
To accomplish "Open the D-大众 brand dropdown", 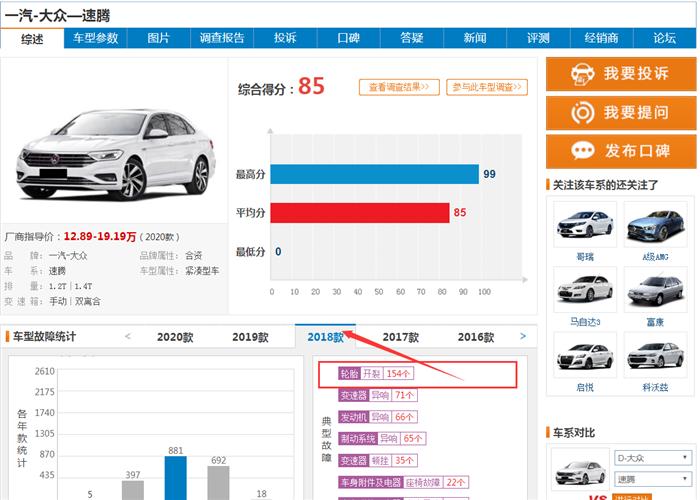I will pos(653,458).
